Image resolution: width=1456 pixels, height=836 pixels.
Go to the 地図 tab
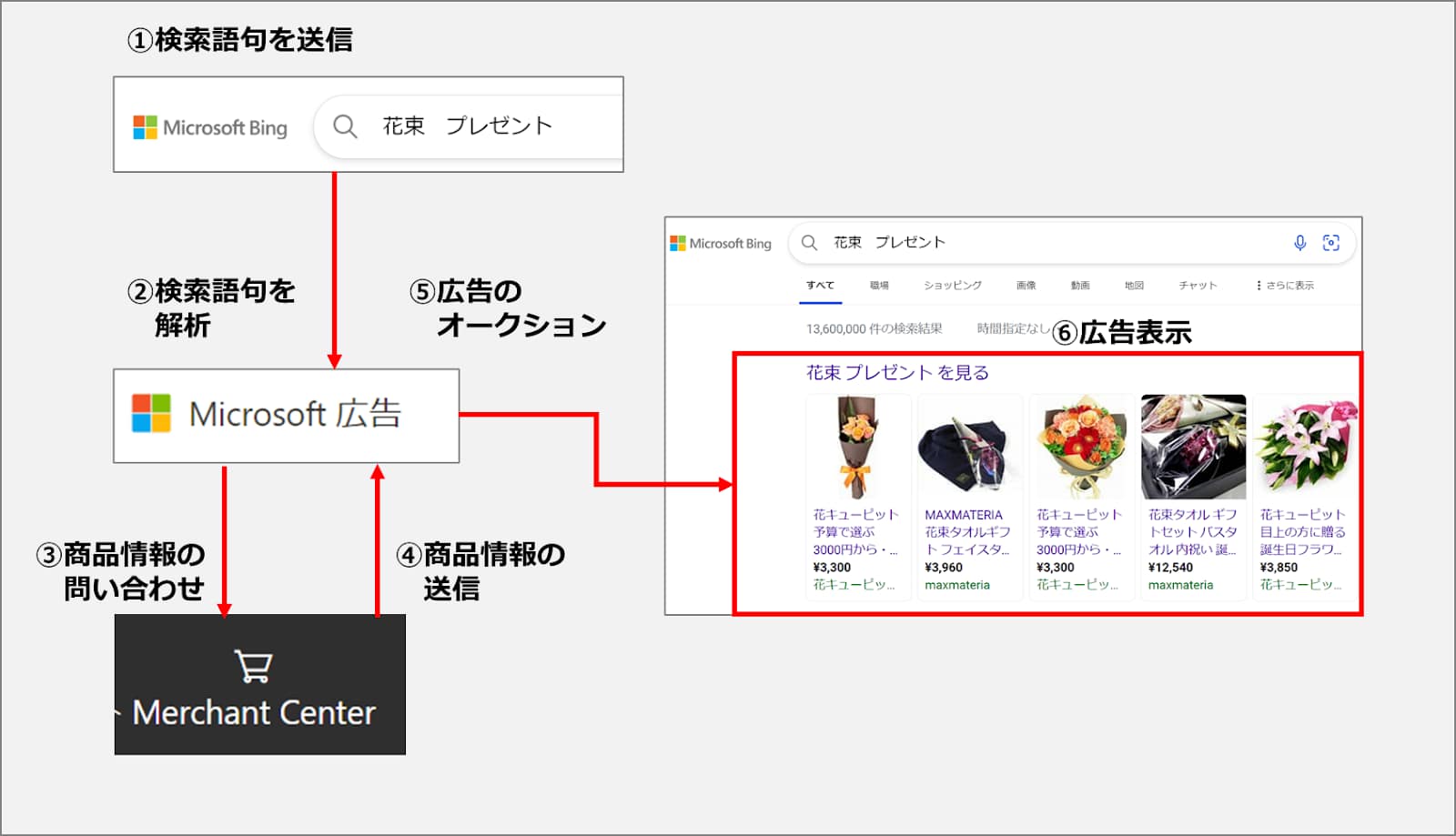[1134, 286]
